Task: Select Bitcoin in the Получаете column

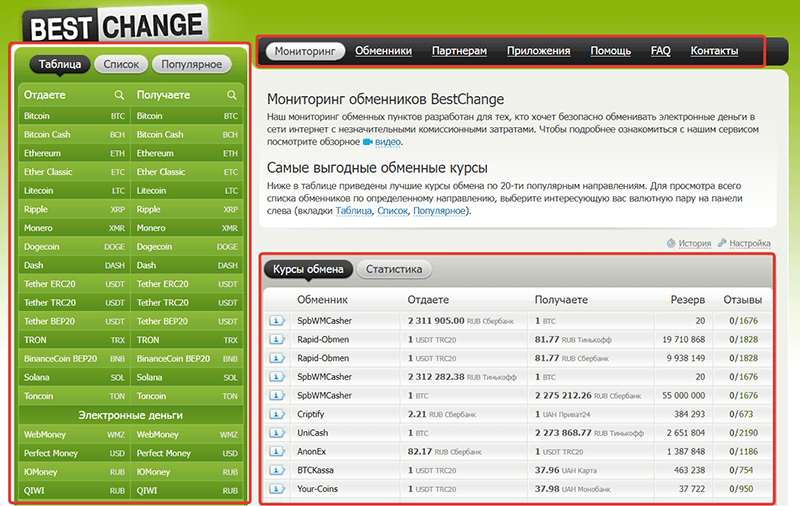Action: point(187,116)
